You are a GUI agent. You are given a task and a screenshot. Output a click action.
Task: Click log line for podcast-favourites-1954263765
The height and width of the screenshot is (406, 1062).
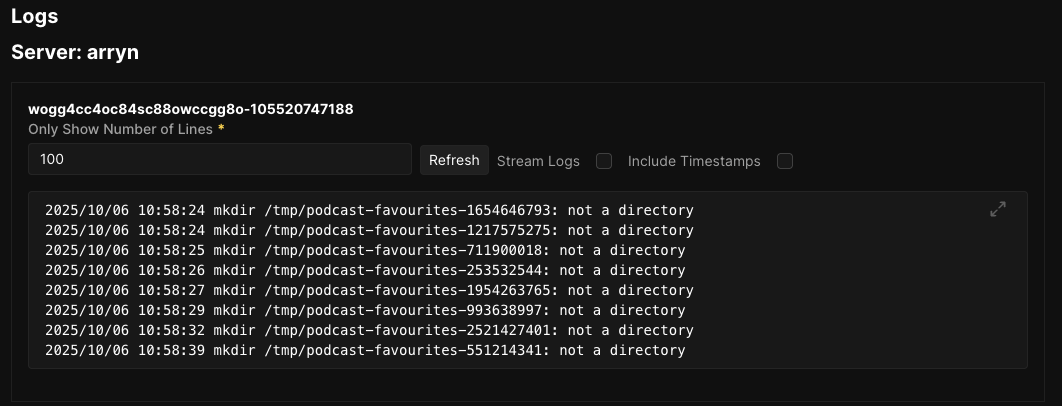pyautogui.click(x=369, y=291)
